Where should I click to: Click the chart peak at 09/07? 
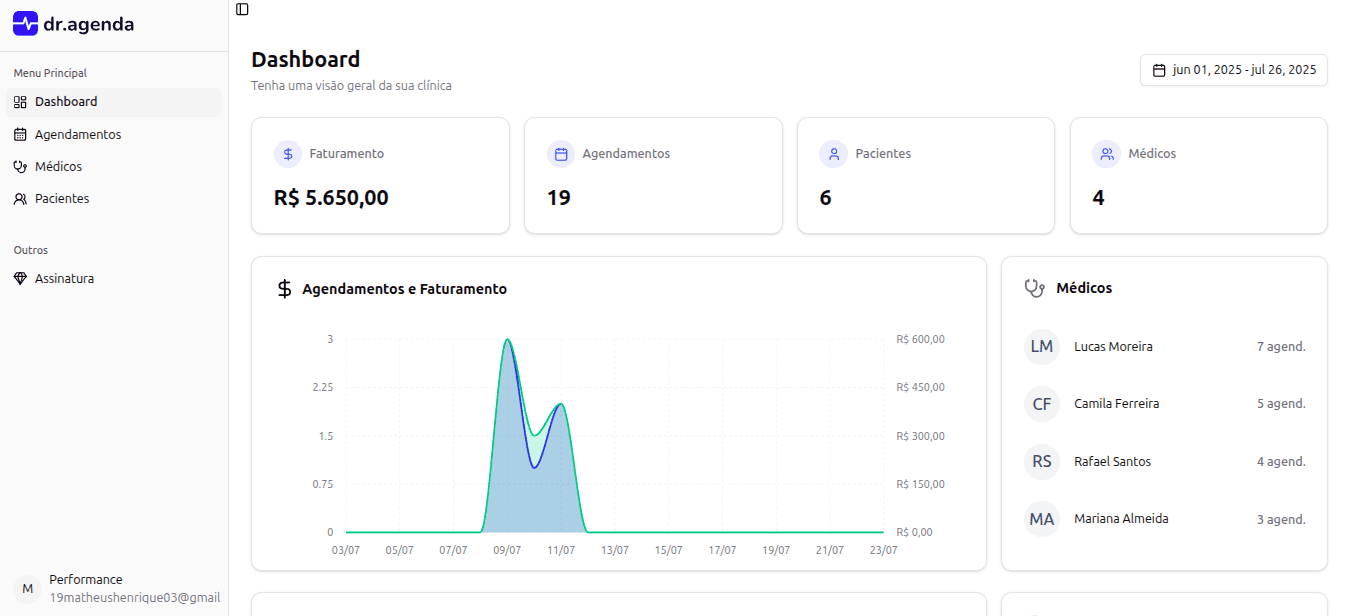point(508,340)
